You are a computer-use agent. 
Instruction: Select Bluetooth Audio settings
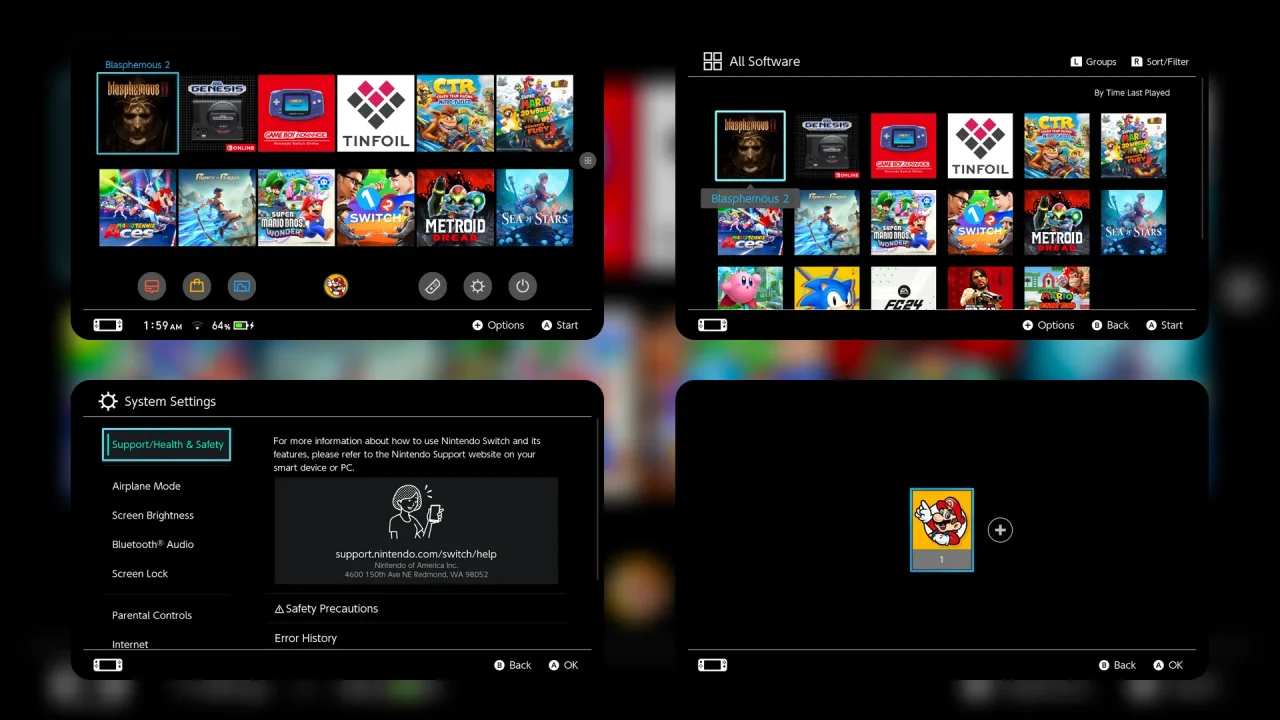tap(153, 544)
